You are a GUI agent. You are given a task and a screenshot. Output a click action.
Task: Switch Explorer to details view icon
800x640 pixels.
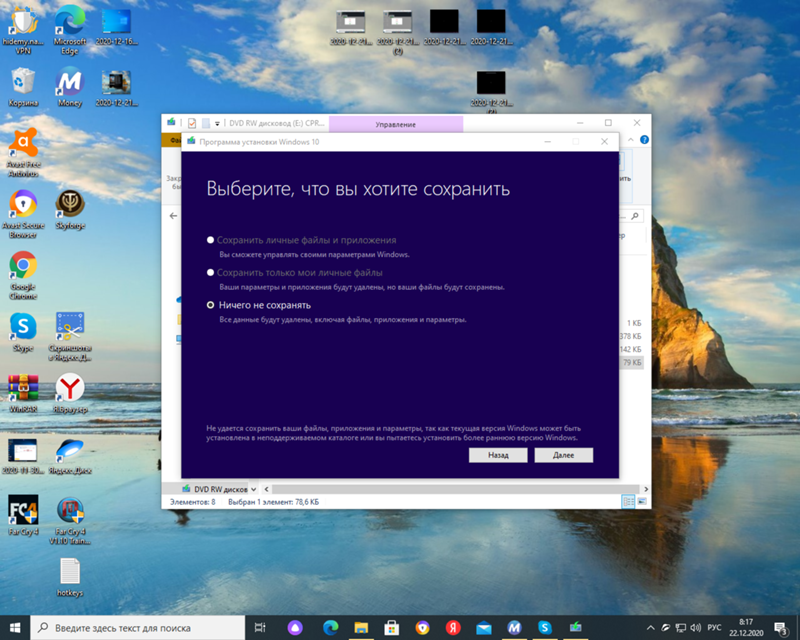click(x=629, y=502)
